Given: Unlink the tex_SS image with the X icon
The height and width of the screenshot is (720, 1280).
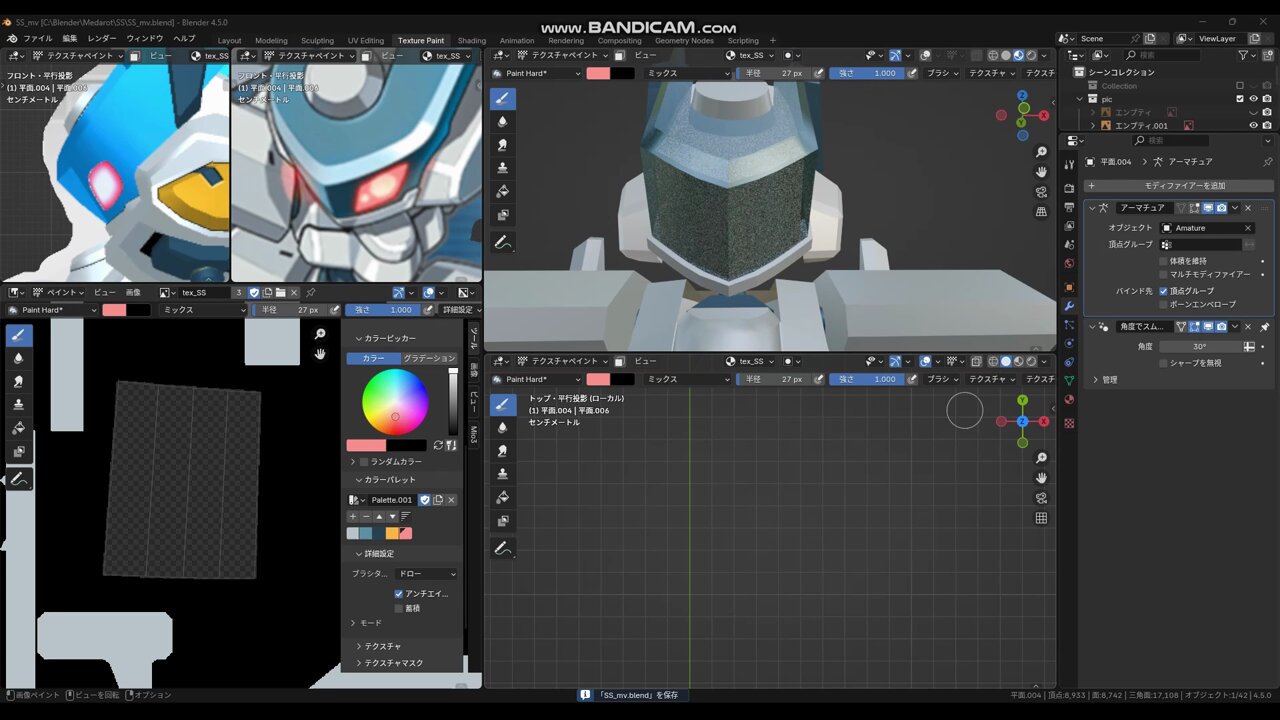Looking at the screenshot, I should (x=295, y=293).
